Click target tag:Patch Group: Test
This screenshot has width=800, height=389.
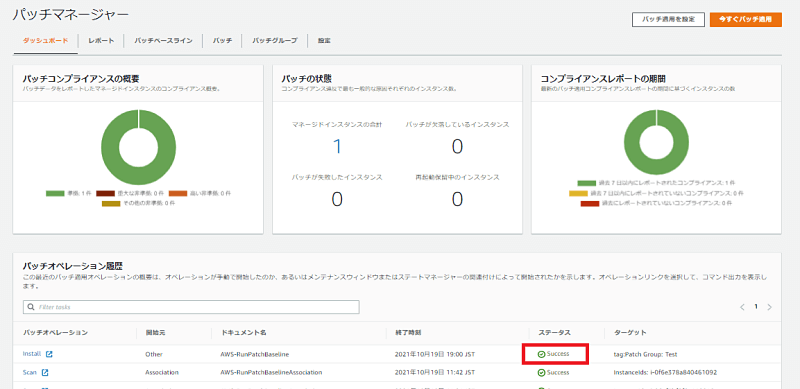click(x=645, y=354)
